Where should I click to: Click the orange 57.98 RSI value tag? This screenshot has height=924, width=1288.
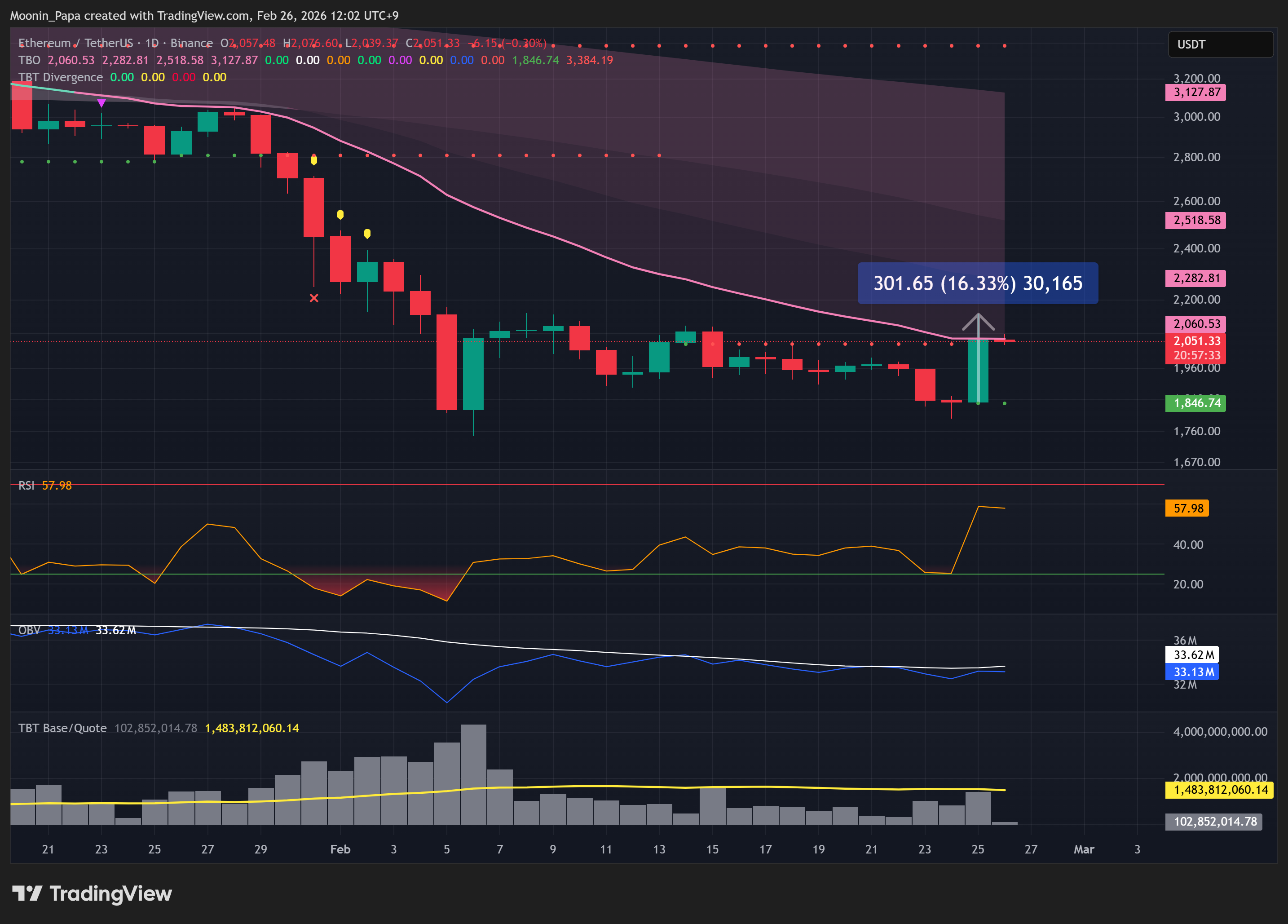tap(1187, 508)
